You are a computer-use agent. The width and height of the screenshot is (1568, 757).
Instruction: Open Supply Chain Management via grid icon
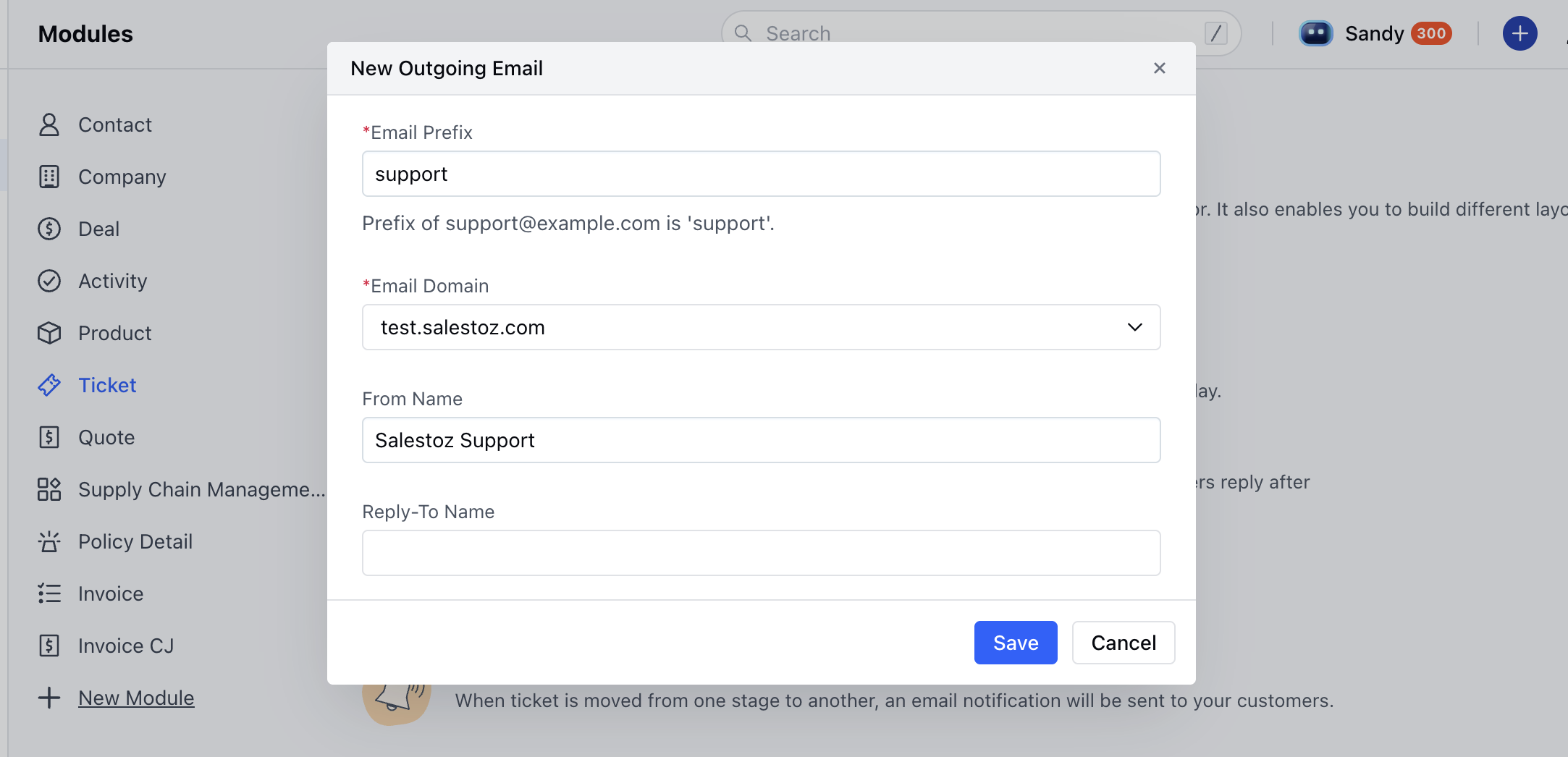[x=49, y=489]
